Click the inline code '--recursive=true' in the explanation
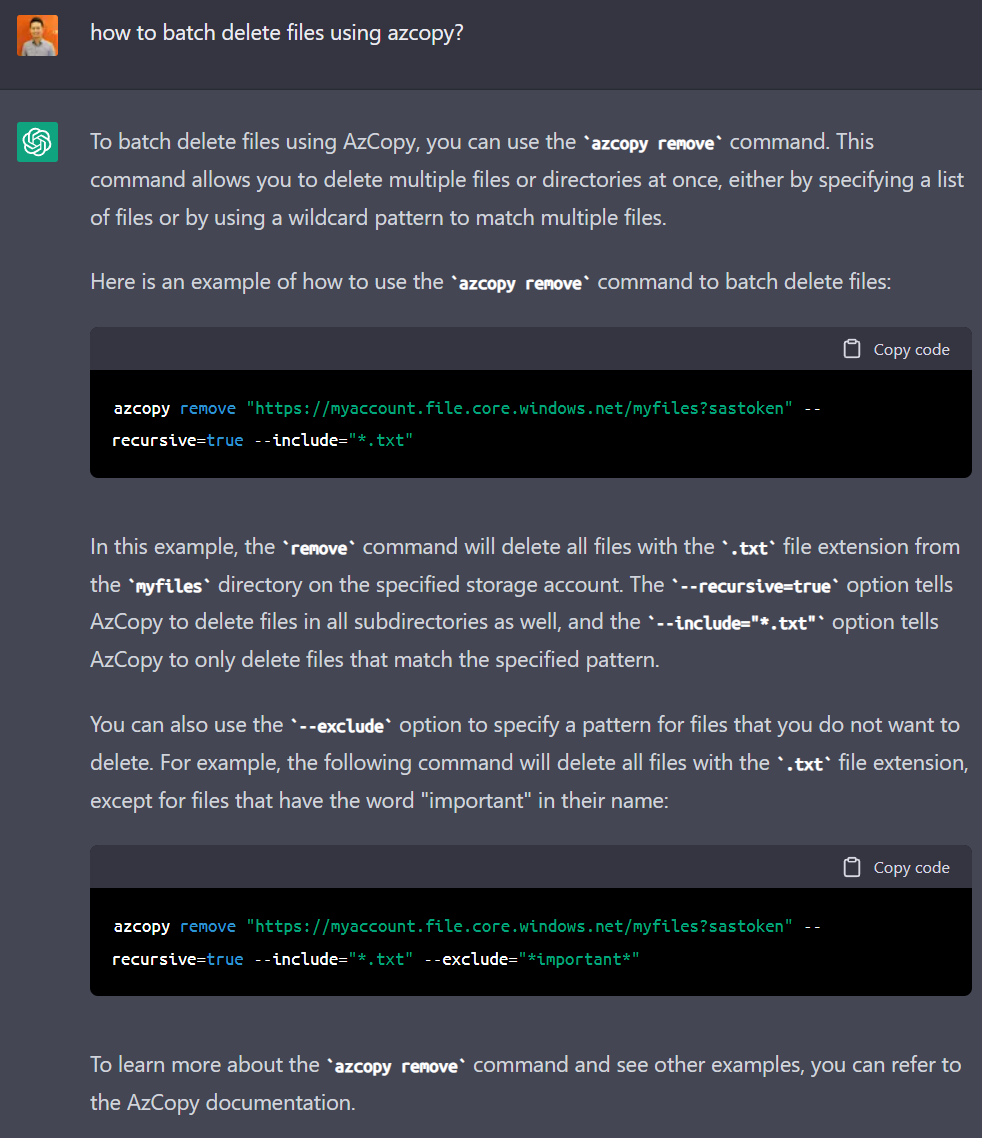The height and width of the screenshot is (1138, 982). coord(755,586)
